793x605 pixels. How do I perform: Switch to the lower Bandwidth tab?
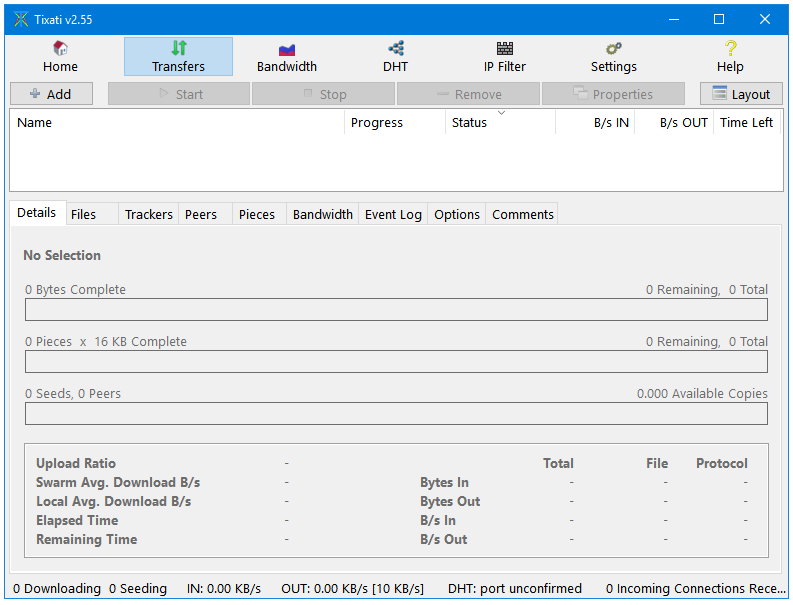point(323,214)
